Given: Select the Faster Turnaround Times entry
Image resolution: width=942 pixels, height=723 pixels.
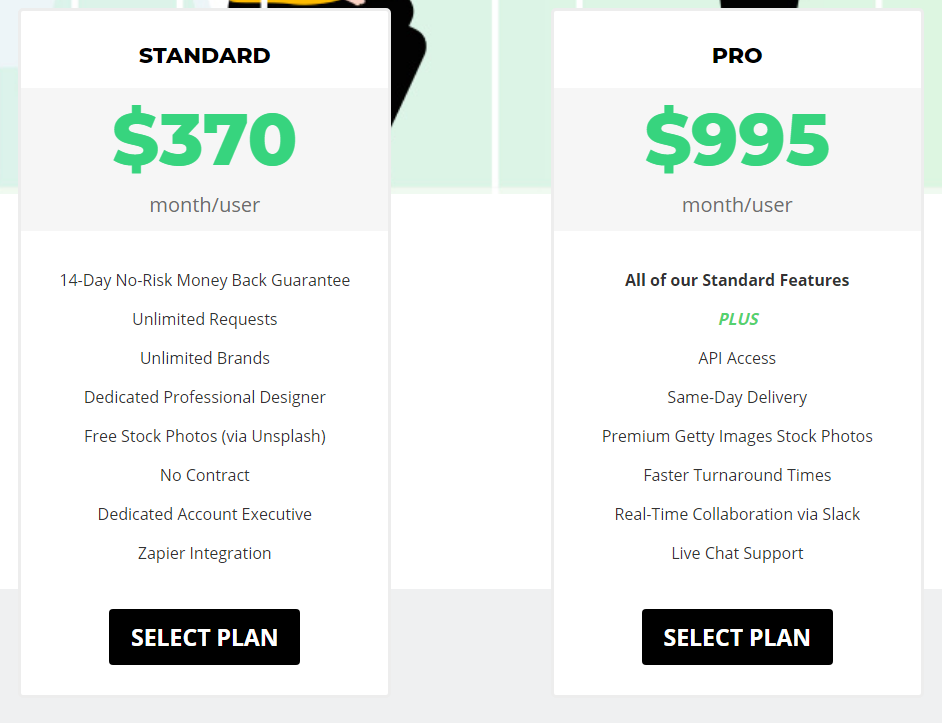Looking at the screenshot, I should tap(737, 475).
